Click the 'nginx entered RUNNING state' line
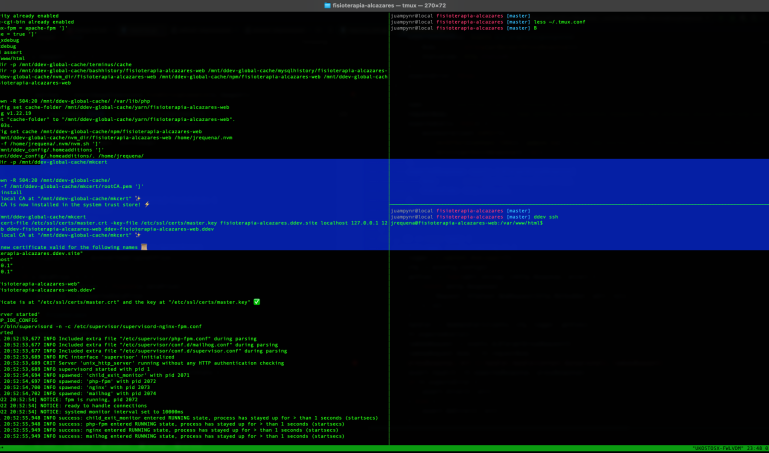Image resolution: width=769 pixels, height=453 pixels. pyautogui.click(x=170, y=430)
